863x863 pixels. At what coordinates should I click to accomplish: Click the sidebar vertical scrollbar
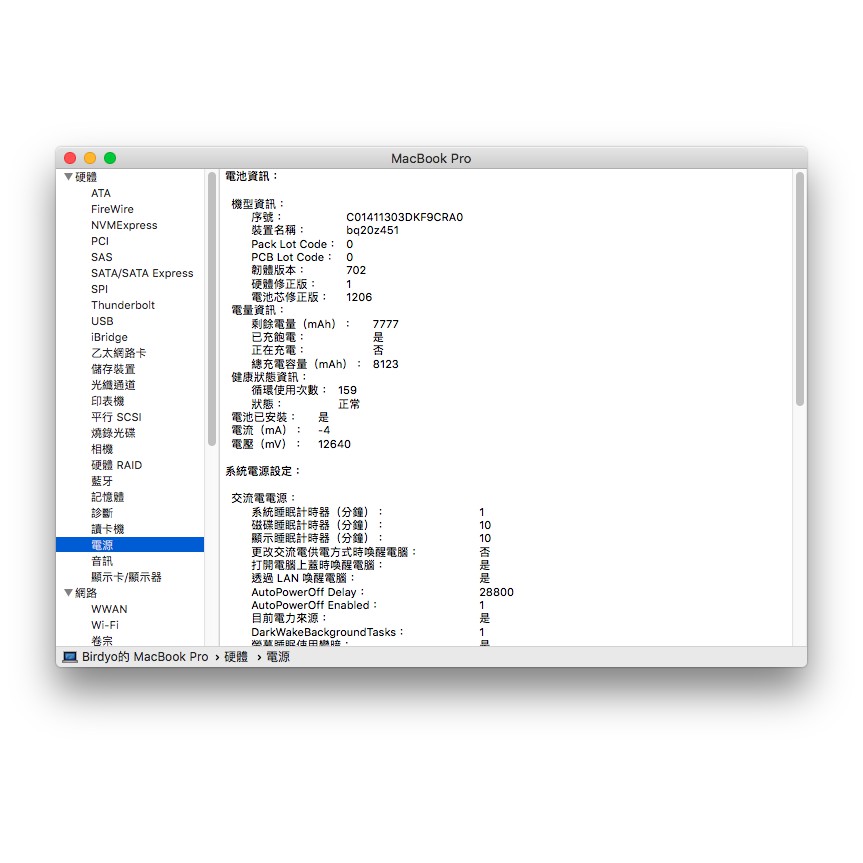tap(212, 308)
